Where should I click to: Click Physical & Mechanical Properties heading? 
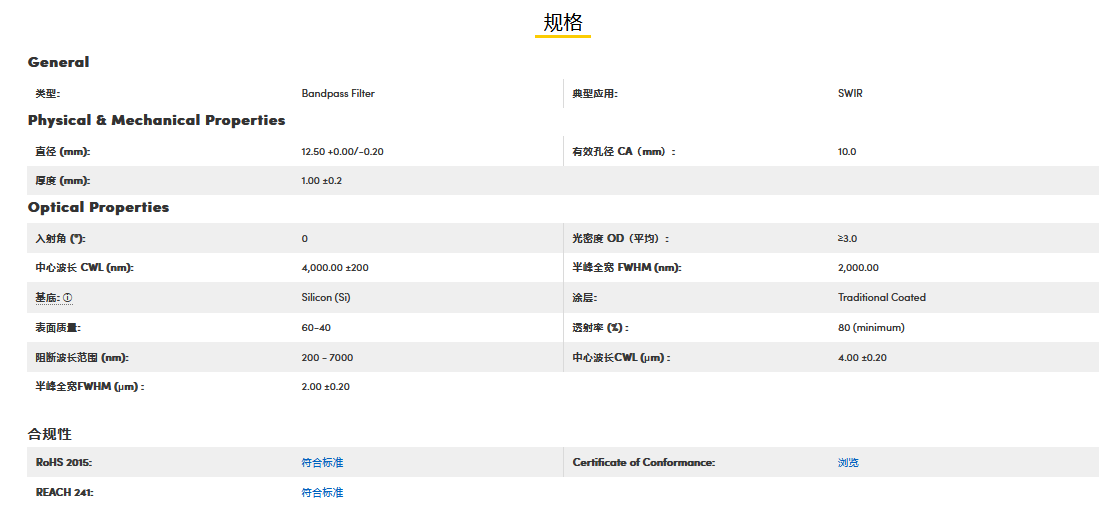coord(156,120)
